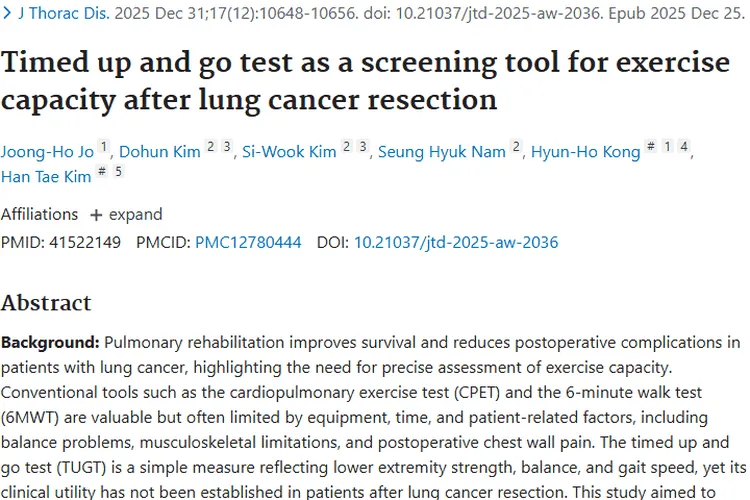
Task: Click author Dohun Kim
Action: [x=159, y=152]
